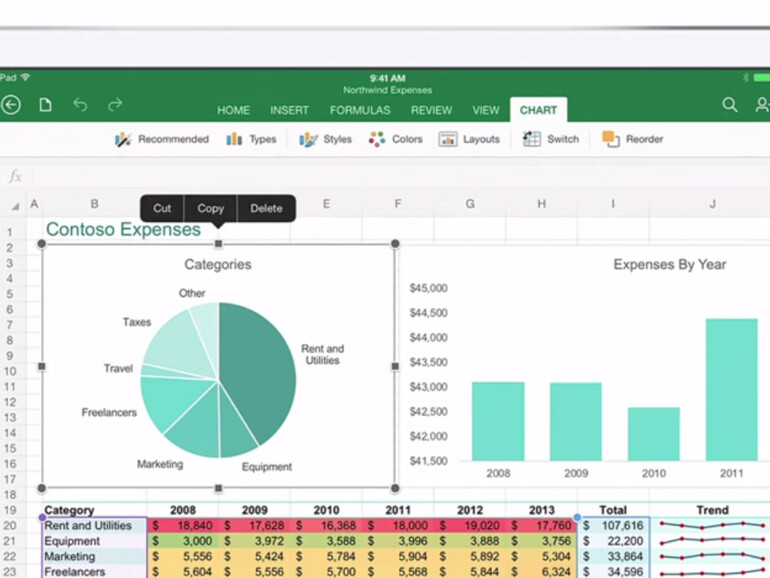The height and width of the screenshot is (578, 770).
Task: Select column F header
Action: coord(398,204)
